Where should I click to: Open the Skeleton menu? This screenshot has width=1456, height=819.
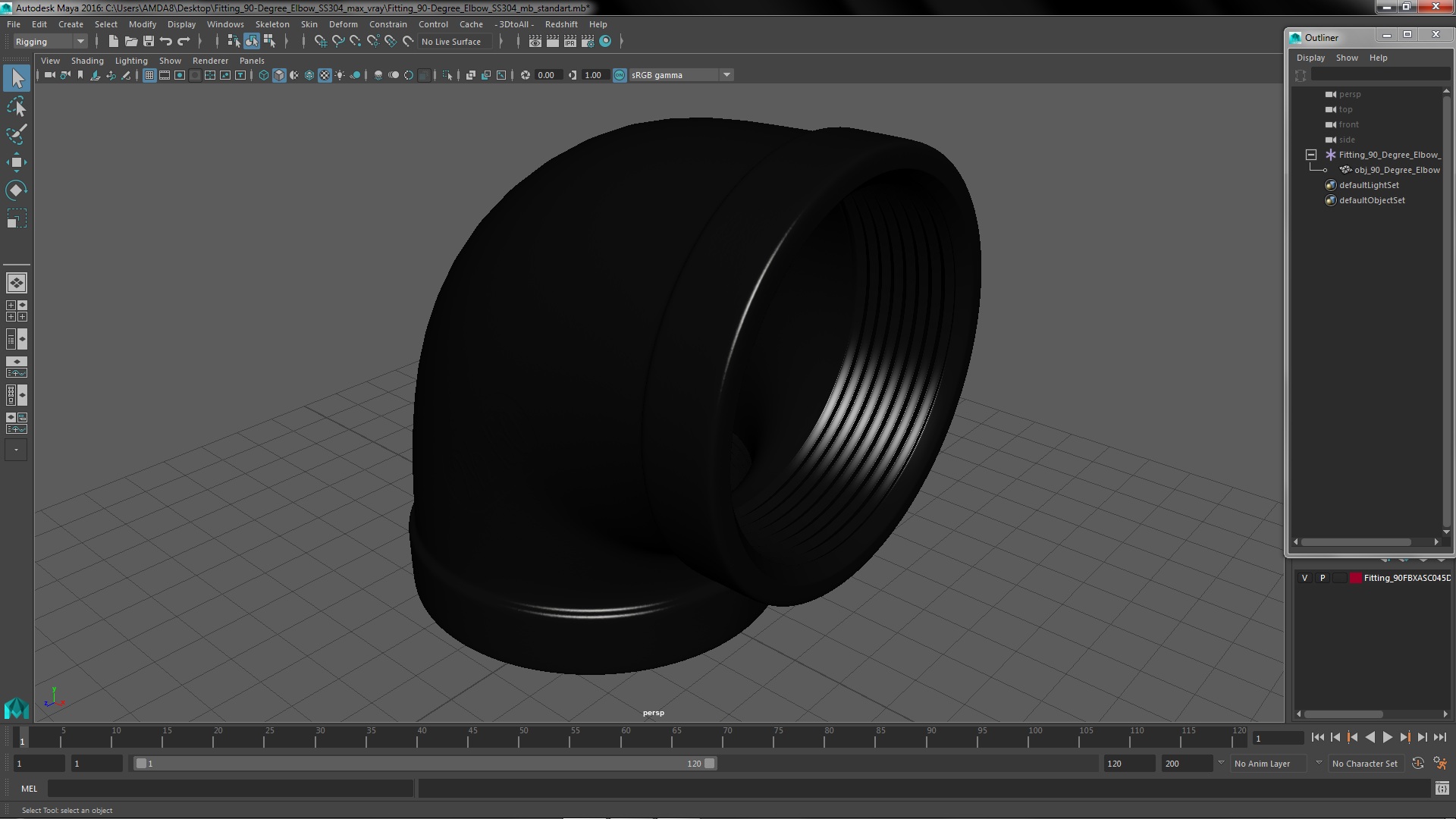click(272, 24)
